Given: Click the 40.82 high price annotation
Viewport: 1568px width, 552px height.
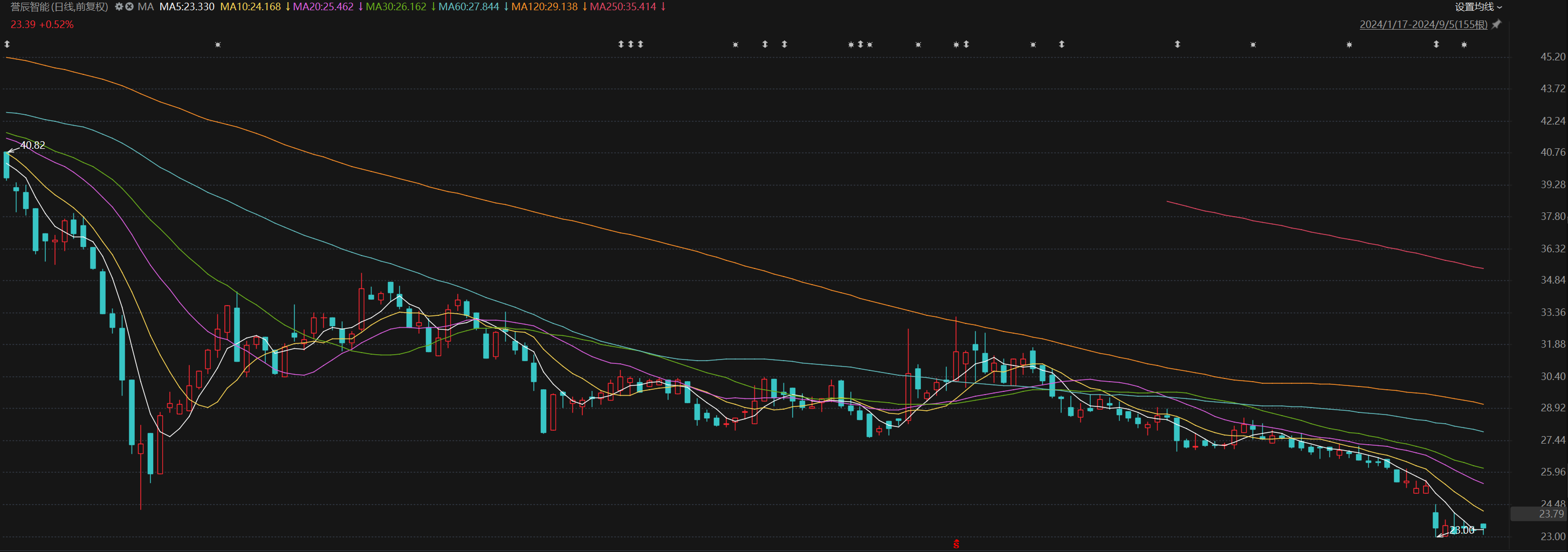Looking at the screenshot, I should (32, 145).
